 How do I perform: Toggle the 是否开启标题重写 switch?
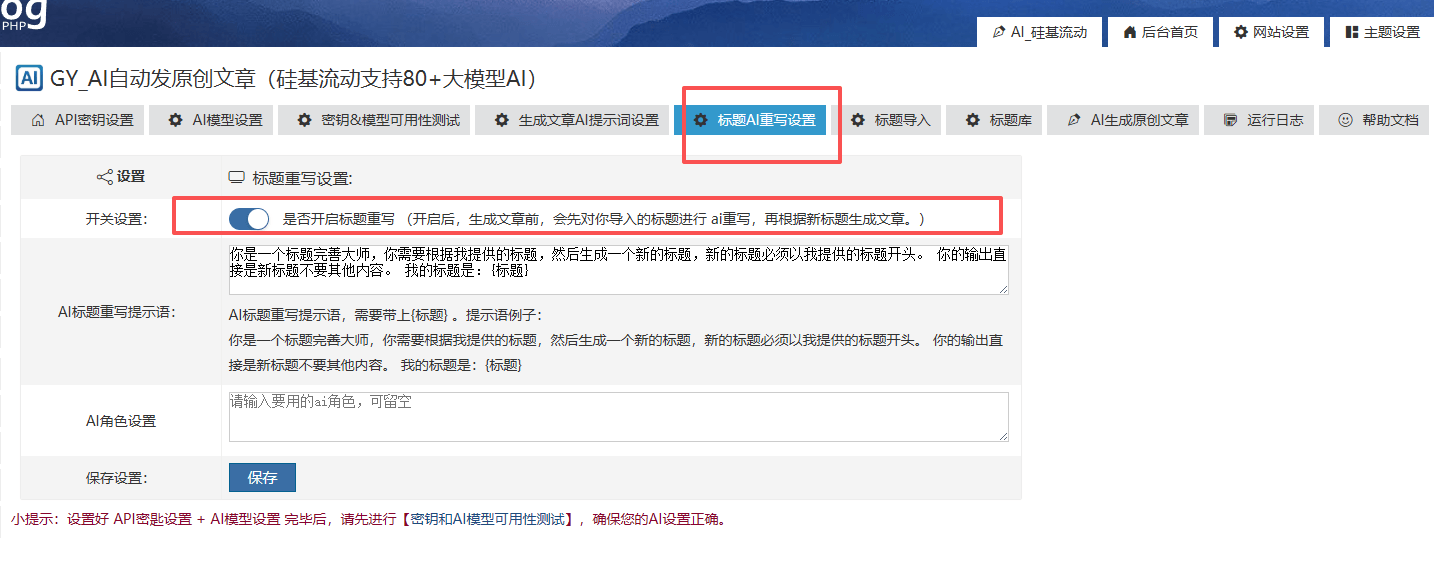249,219
